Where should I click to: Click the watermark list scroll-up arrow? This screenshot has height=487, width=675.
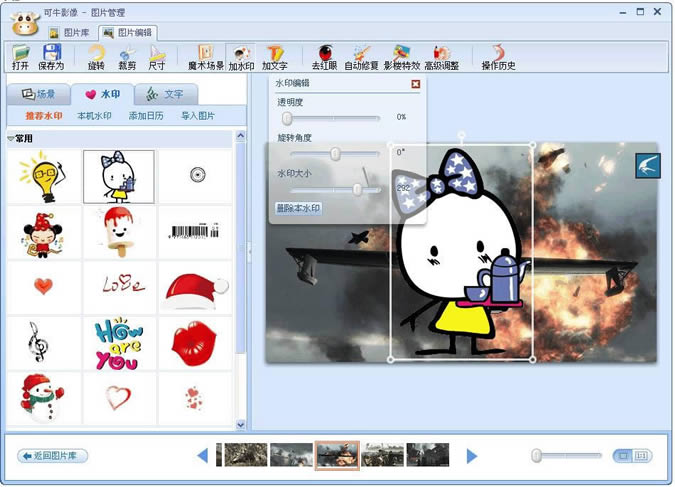(241, 136)
